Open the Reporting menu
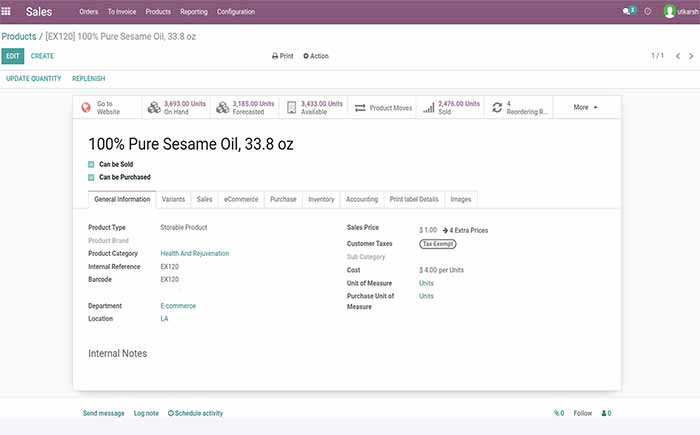Screen dimensions: 700x435 pos(194,12)
